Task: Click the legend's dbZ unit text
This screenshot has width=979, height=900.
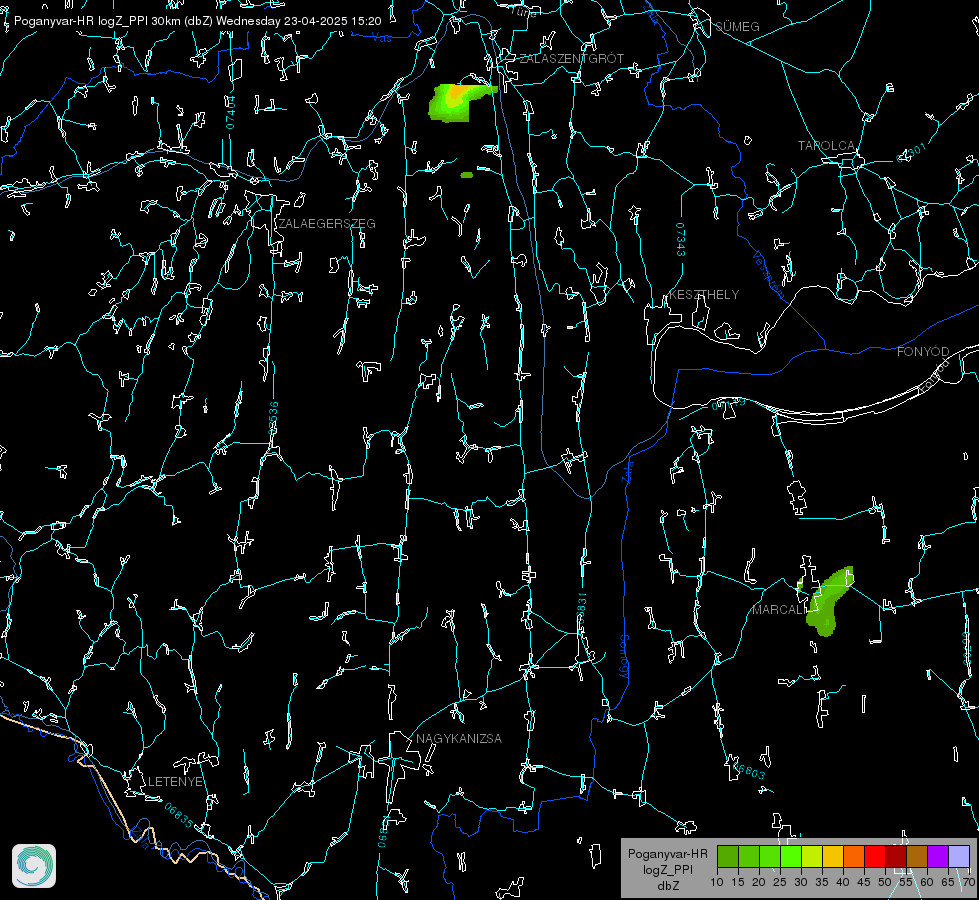Action: pos(668,886)
